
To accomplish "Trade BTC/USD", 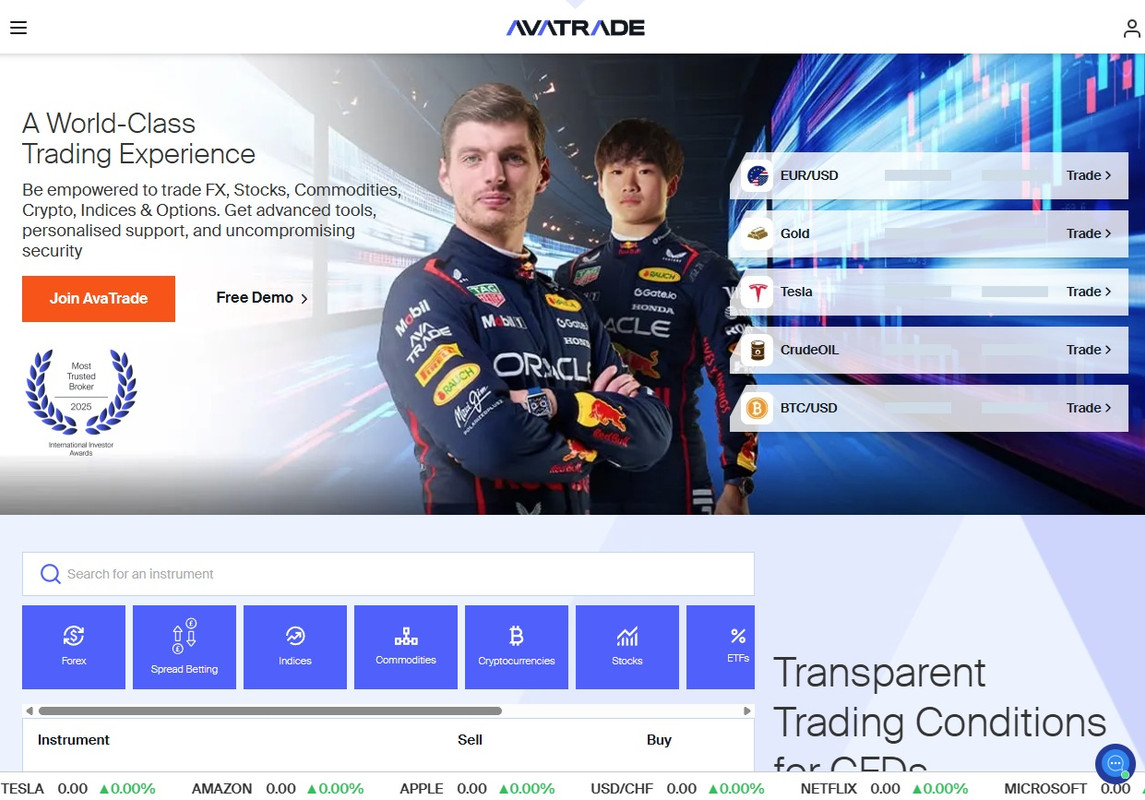I will pos(1088,408).
